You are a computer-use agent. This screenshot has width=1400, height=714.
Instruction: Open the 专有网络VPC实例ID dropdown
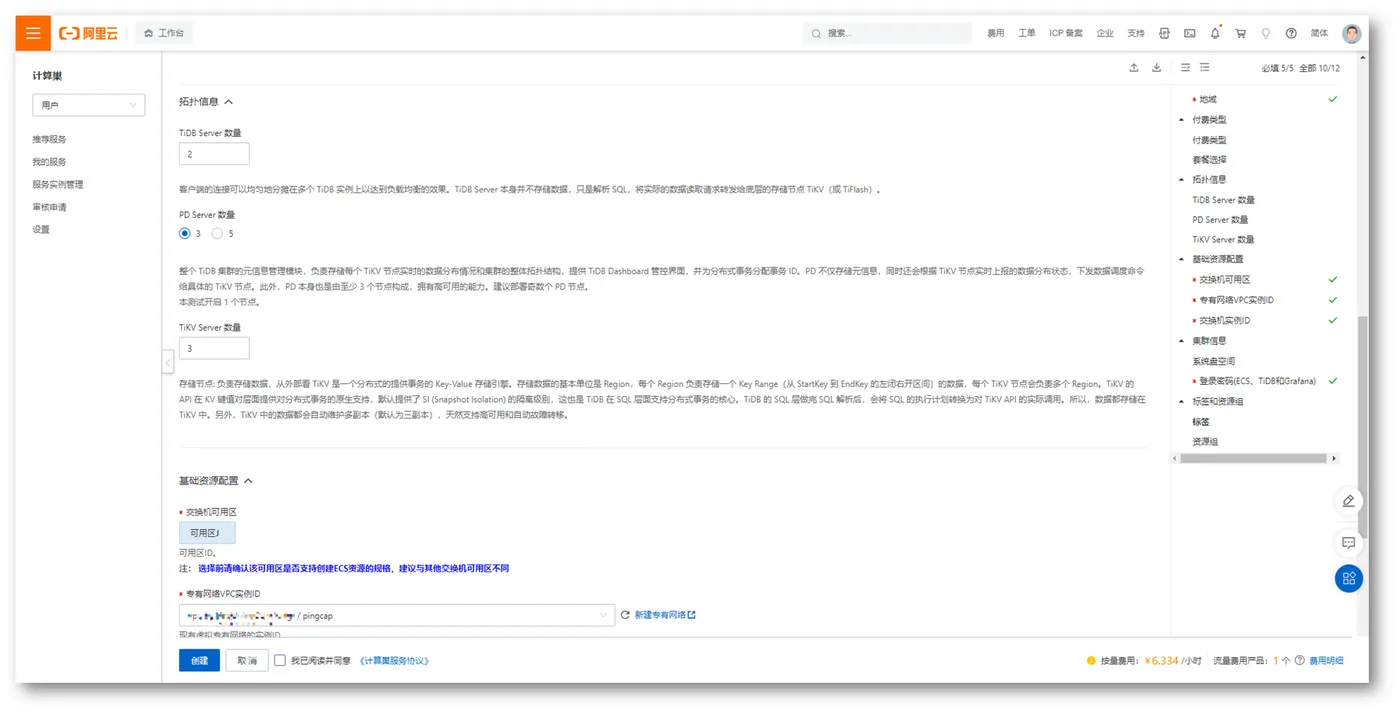coord(397,615)
